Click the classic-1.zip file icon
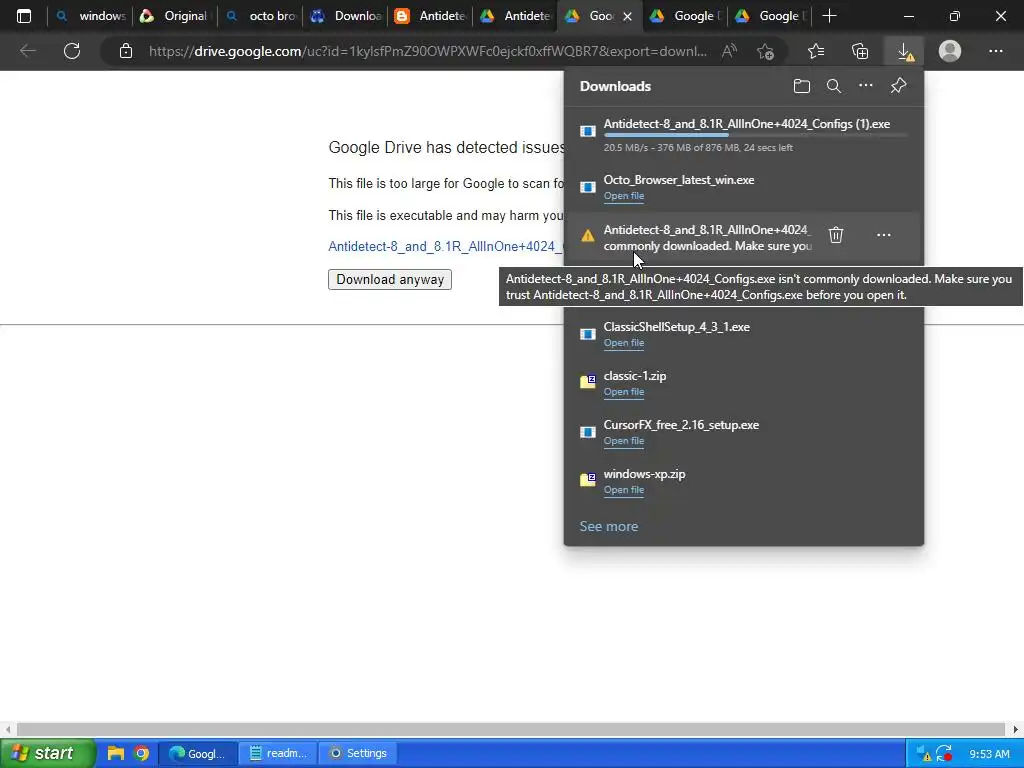This screenshot has width=1024, height=768. tap(588, 382)
